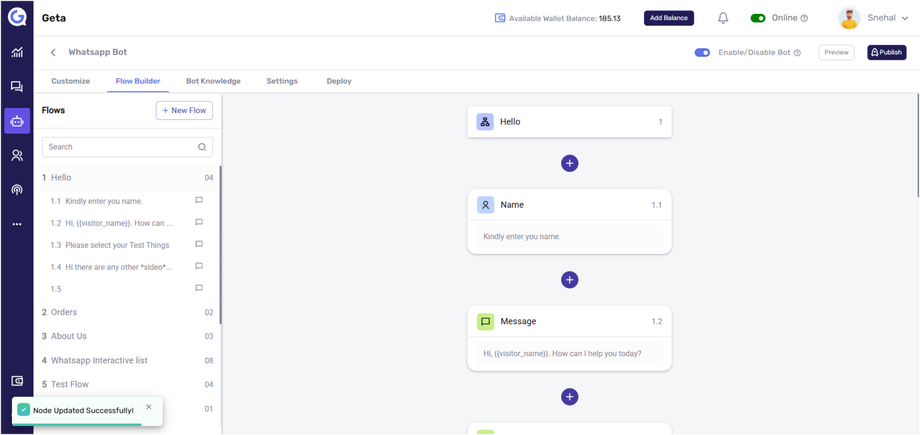Click the flows list scrollbar

coord(221,244)
